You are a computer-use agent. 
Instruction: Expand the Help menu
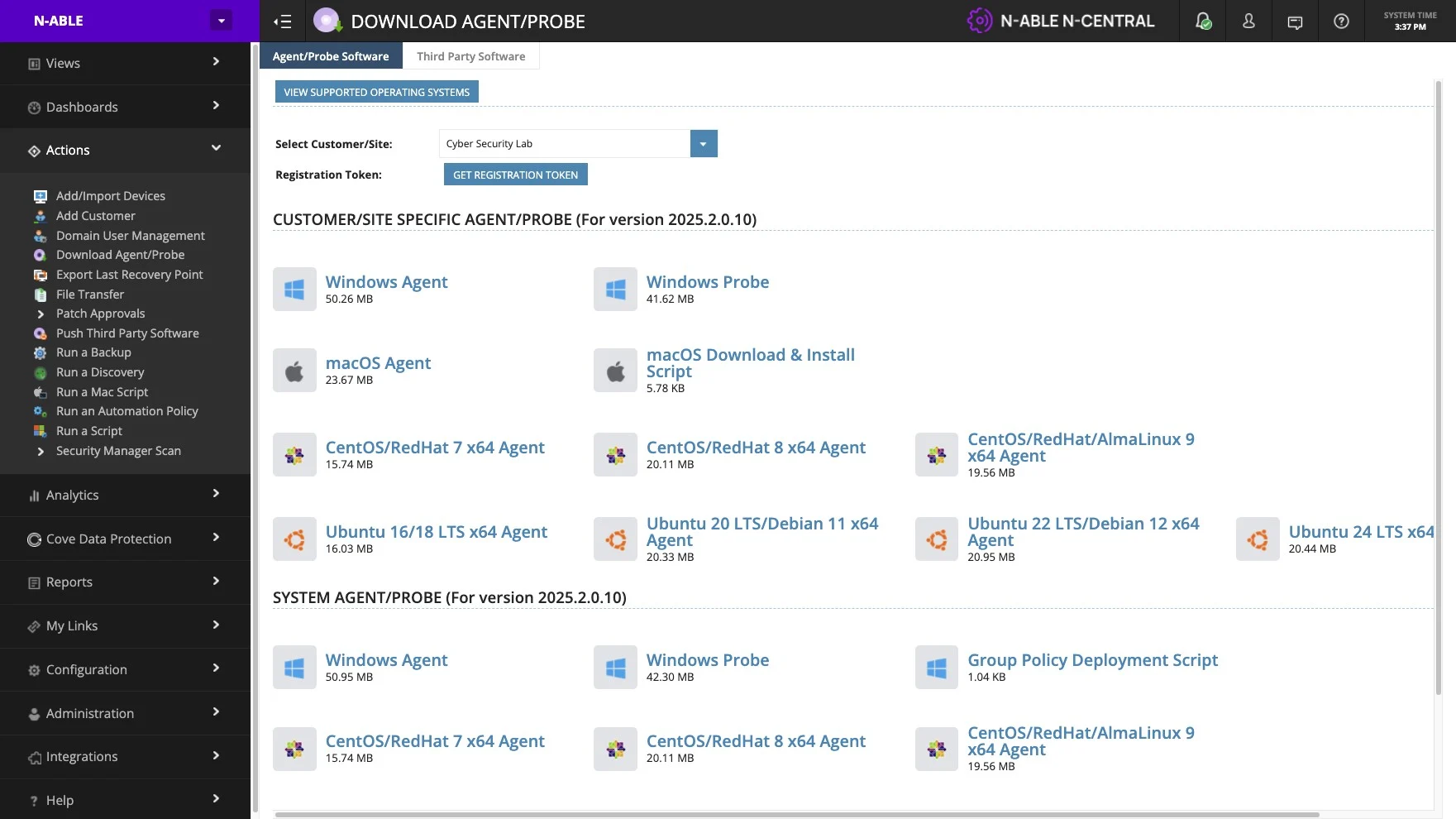[x=125, y=800]
